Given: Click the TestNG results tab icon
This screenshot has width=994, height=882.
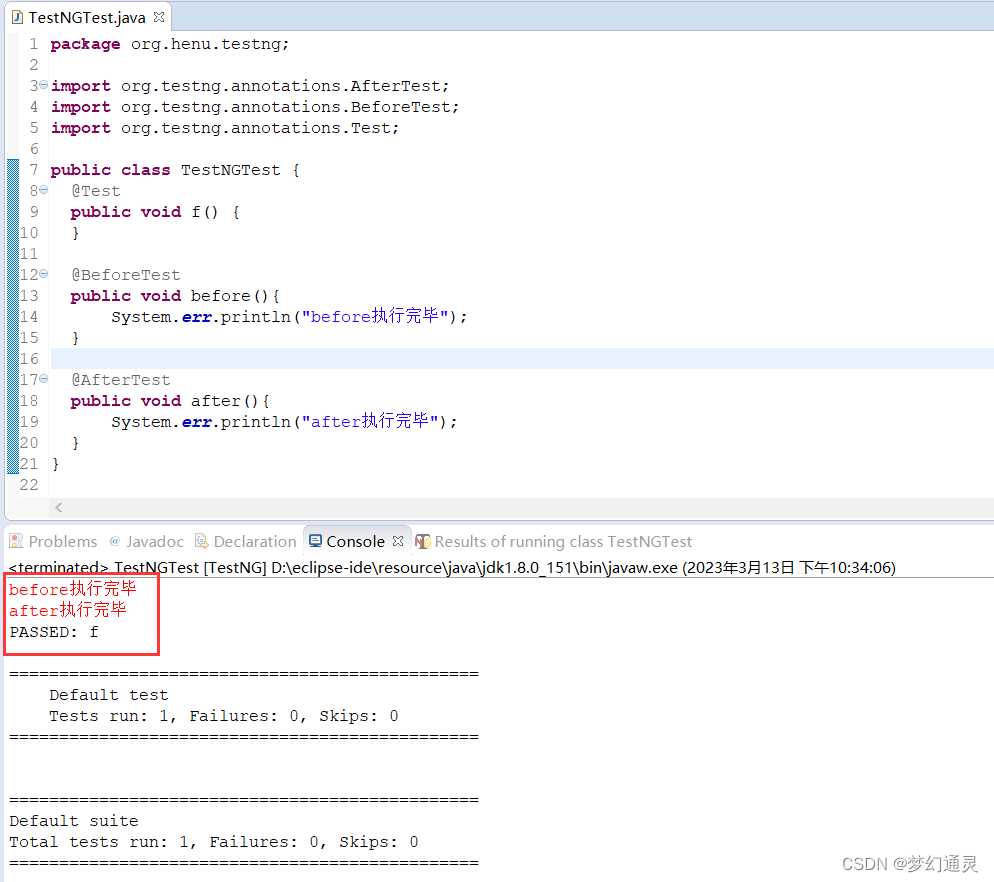Looking at the screenshot, I should click(423, 542).
